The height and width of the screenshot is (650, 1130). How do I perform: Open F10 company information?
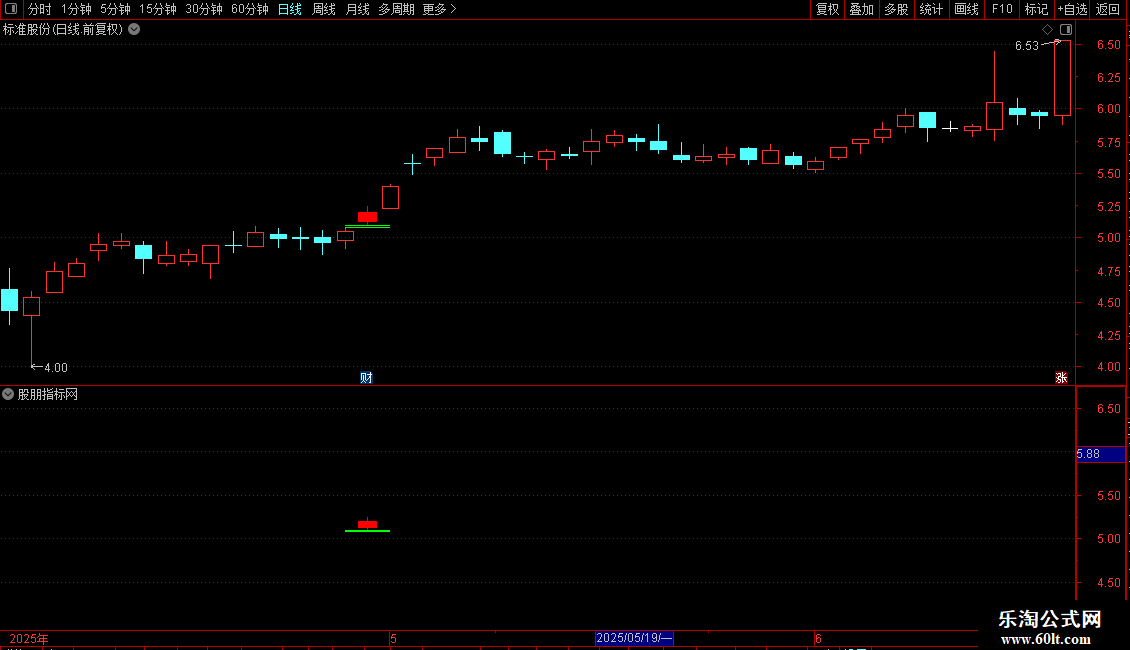click(x=1002, y=9)
